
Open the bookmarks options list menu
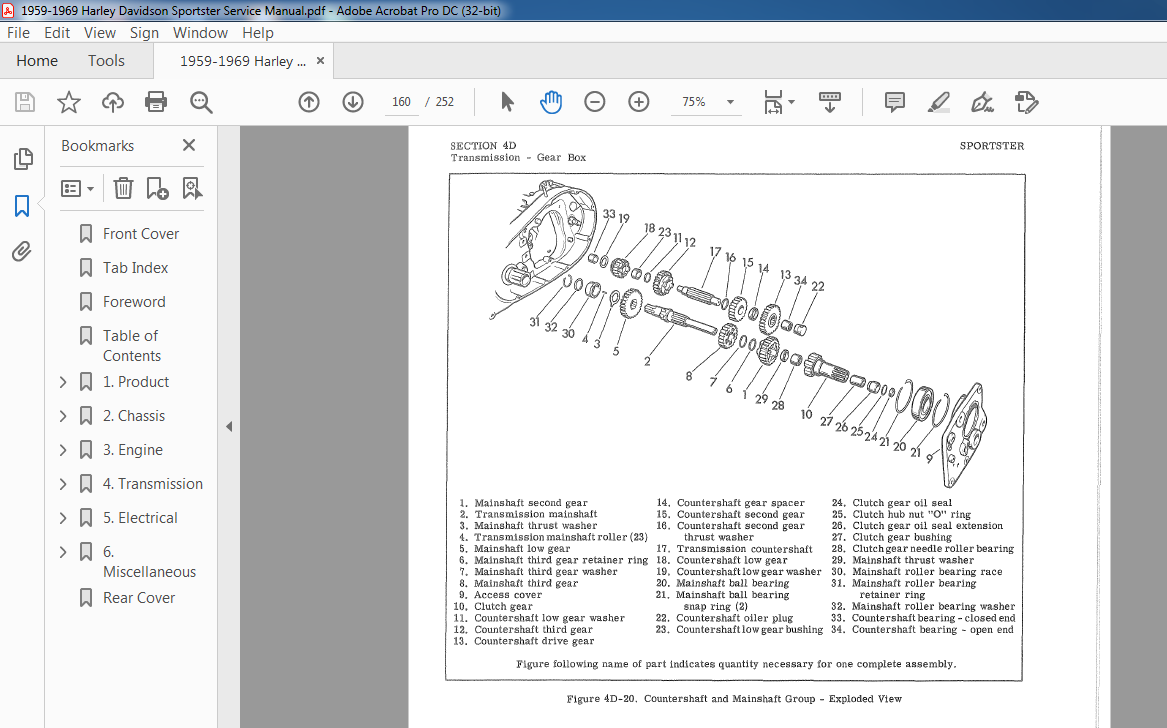coord(77,188)
